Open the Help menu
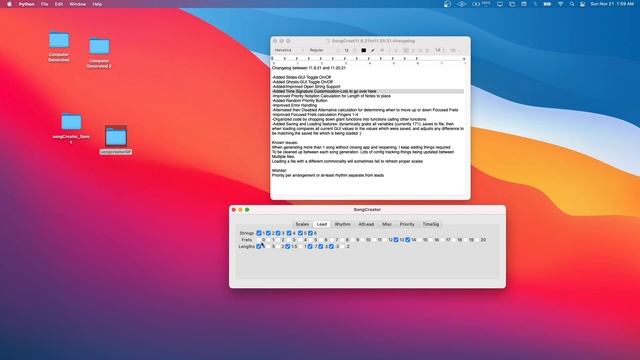This screenshot has height=360, width=640. click(97, 4)
